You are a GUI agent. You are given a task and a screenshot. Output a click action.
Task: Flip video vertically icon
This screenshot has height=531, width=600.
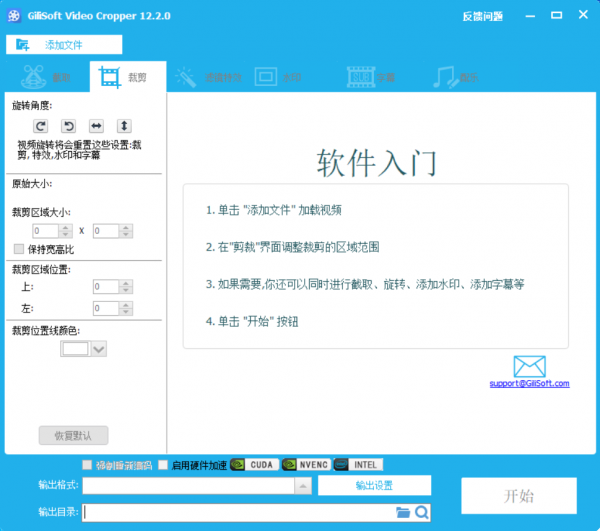(x=124, y=126)
